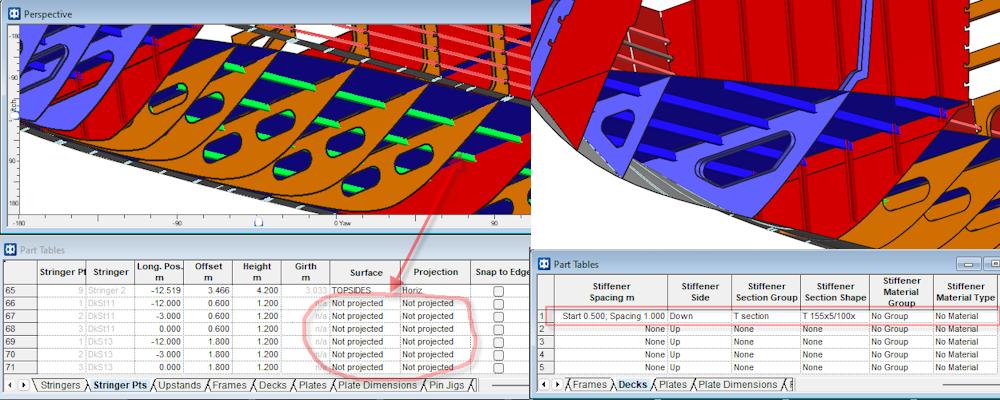Select the Frames tab in right panel
This screenshot has width=1000, height=400.
tap(590, 384)
